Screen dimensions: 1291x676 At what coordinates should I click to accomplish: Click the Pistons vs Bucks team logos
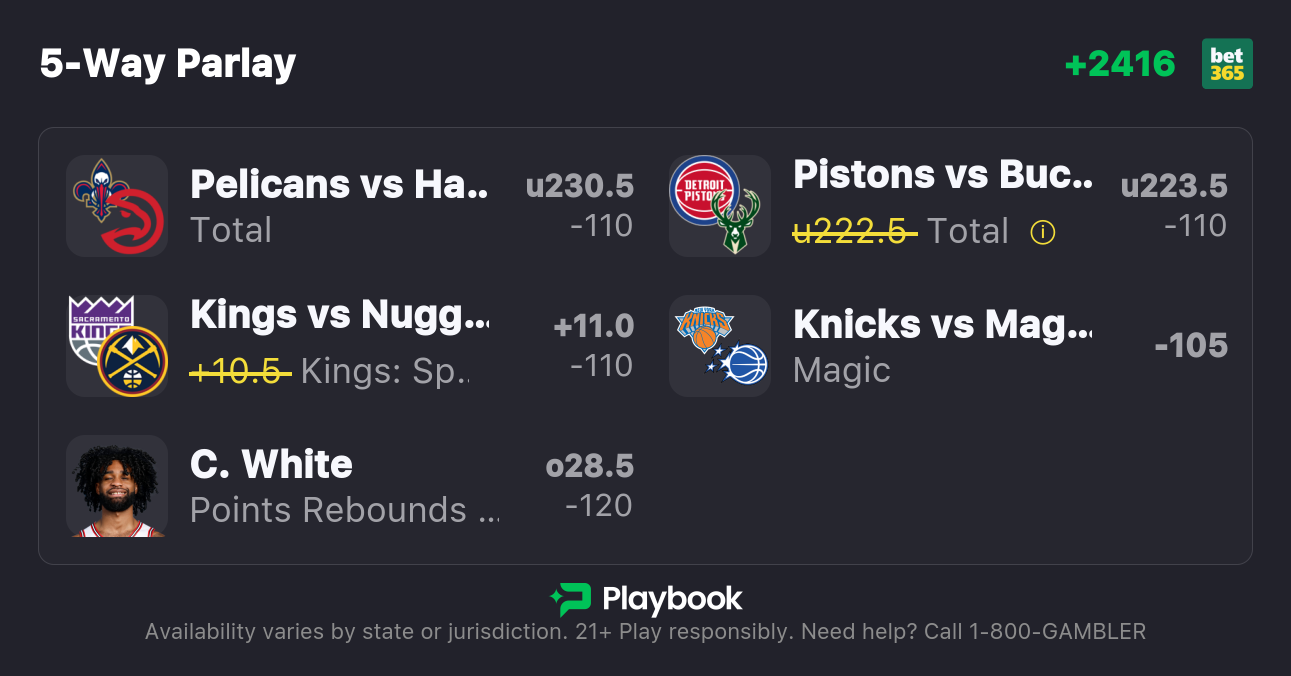(720, 206)
